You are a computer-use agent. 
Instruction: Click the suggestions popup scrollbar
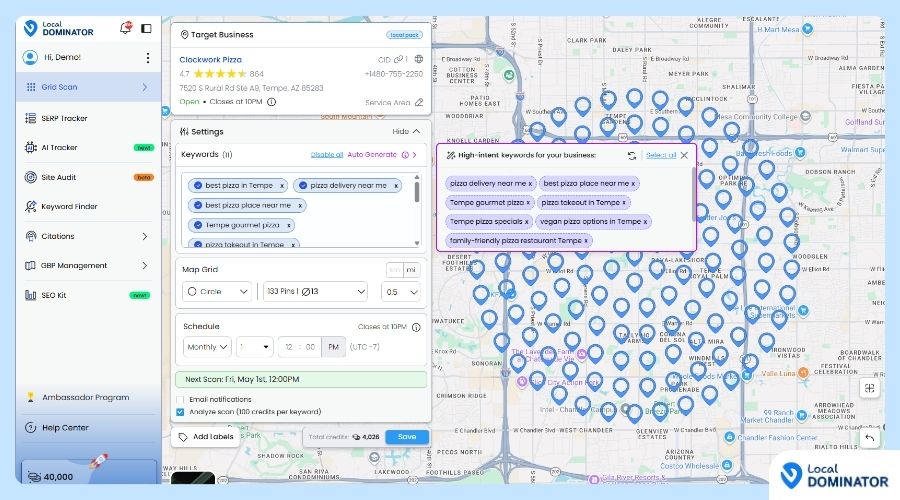[x=694, y=195]
